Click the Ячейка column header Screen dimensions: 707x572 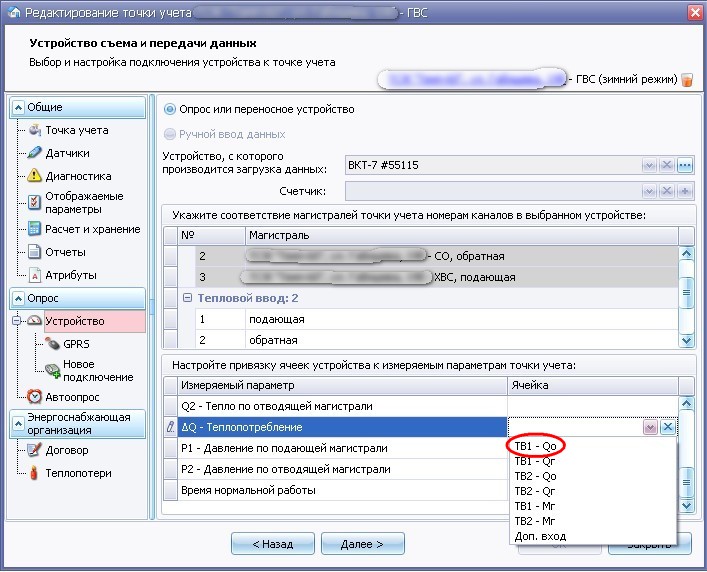pyautogui.click(x=592, y=385)
